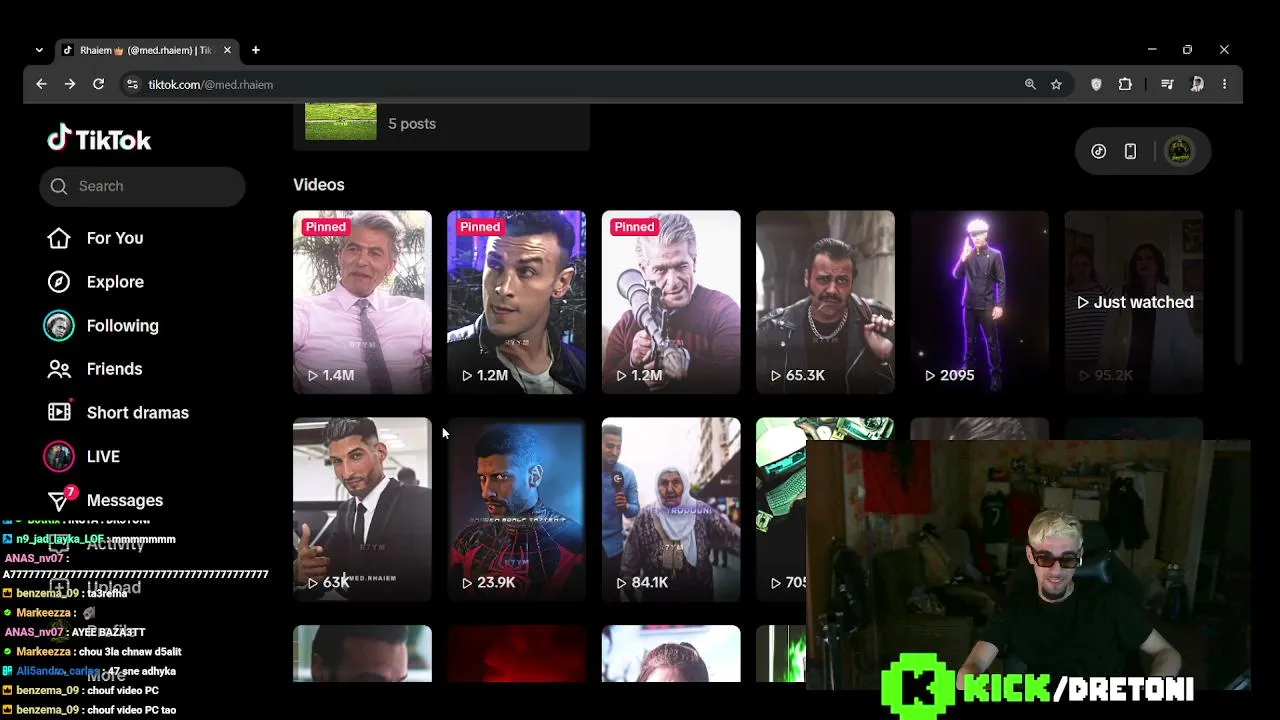The image size is (1280, 720).
Task: View site information for tiktok.com
Action: (x=131, y=85)
